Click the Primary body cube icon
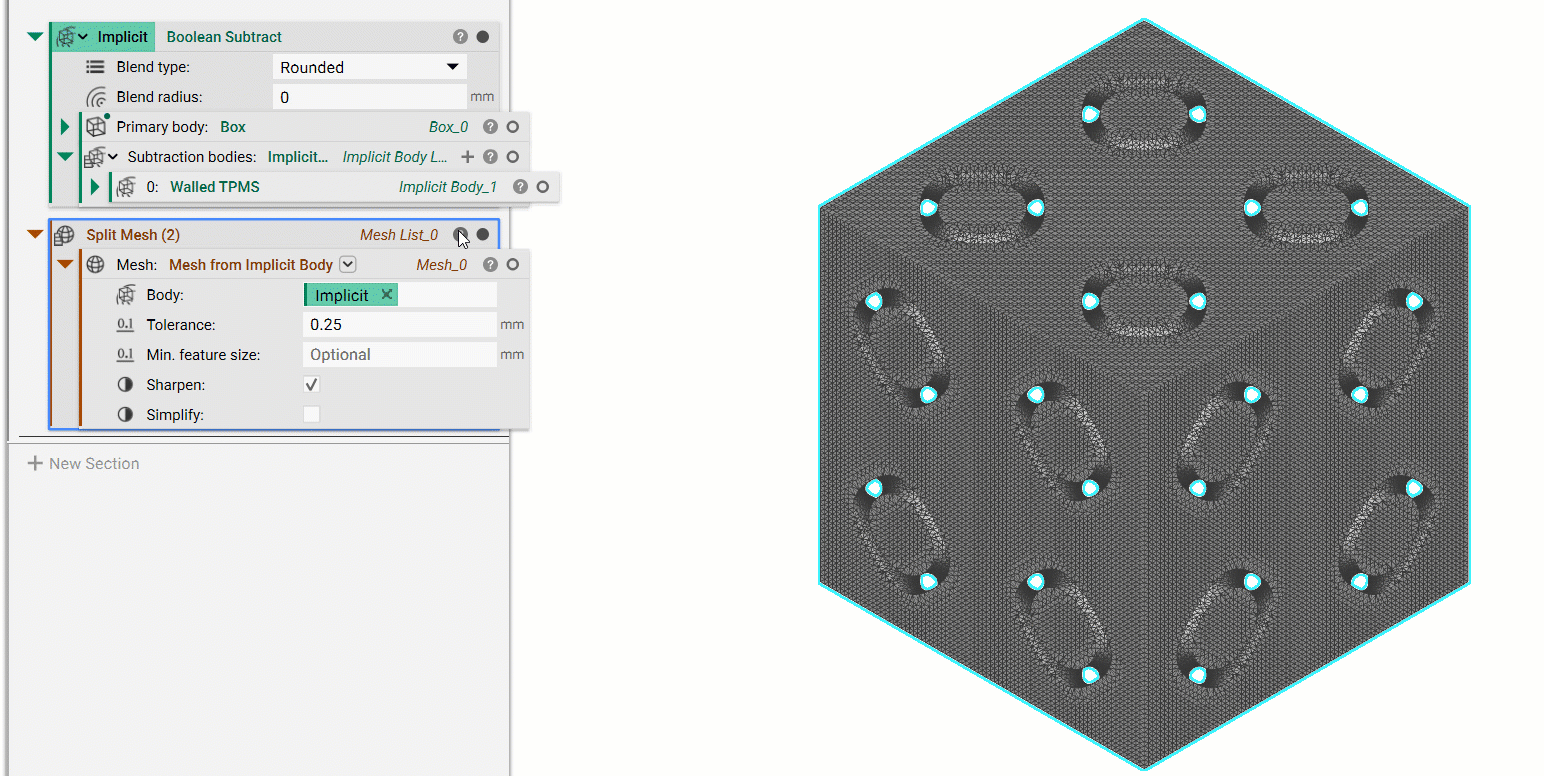This screenshot has height=776, width=1544. point(95,126)
